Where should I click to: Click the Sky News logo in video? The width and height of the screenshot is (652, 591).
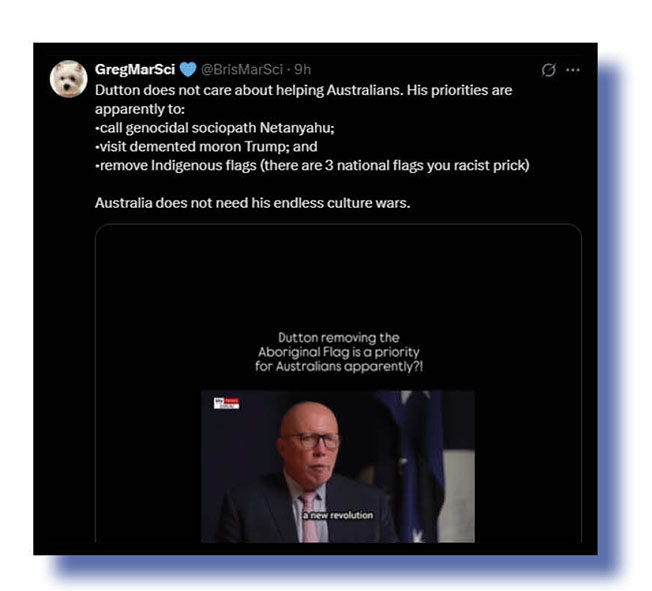pyautogui.click(x=226, y=403)
